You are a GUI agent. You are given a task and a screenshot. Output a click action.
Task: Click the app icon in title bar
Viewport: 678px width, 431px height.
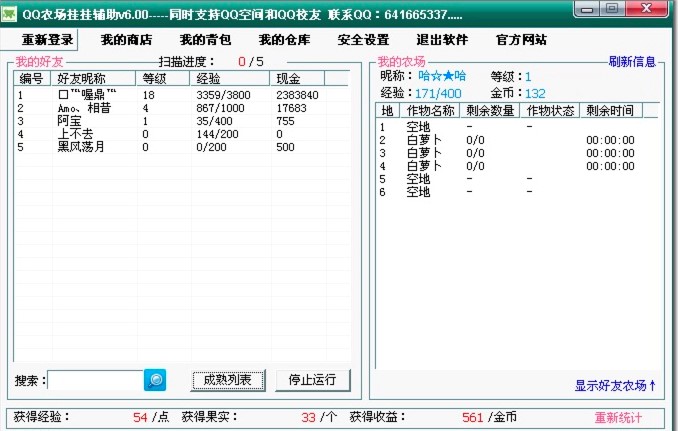(x=9, y=14)
